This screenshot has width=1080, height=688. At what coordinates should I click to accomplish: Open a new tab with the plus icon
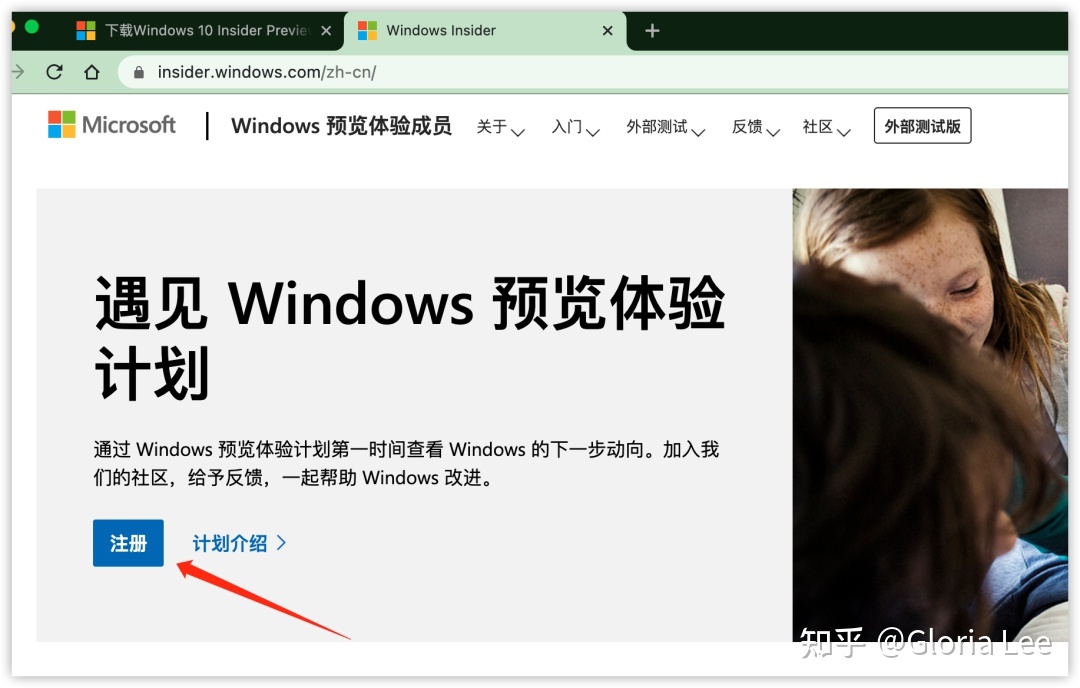(652, 31)
